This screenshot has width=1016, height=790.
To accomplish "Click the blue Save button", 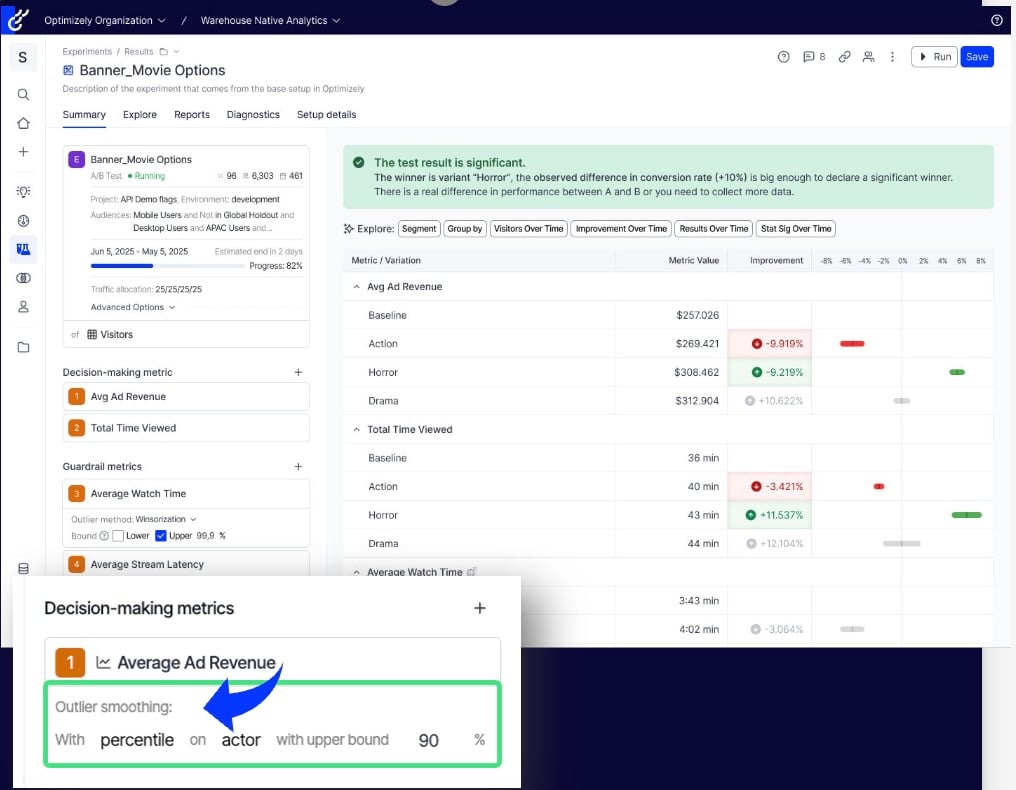I will (x=977, y=57).
